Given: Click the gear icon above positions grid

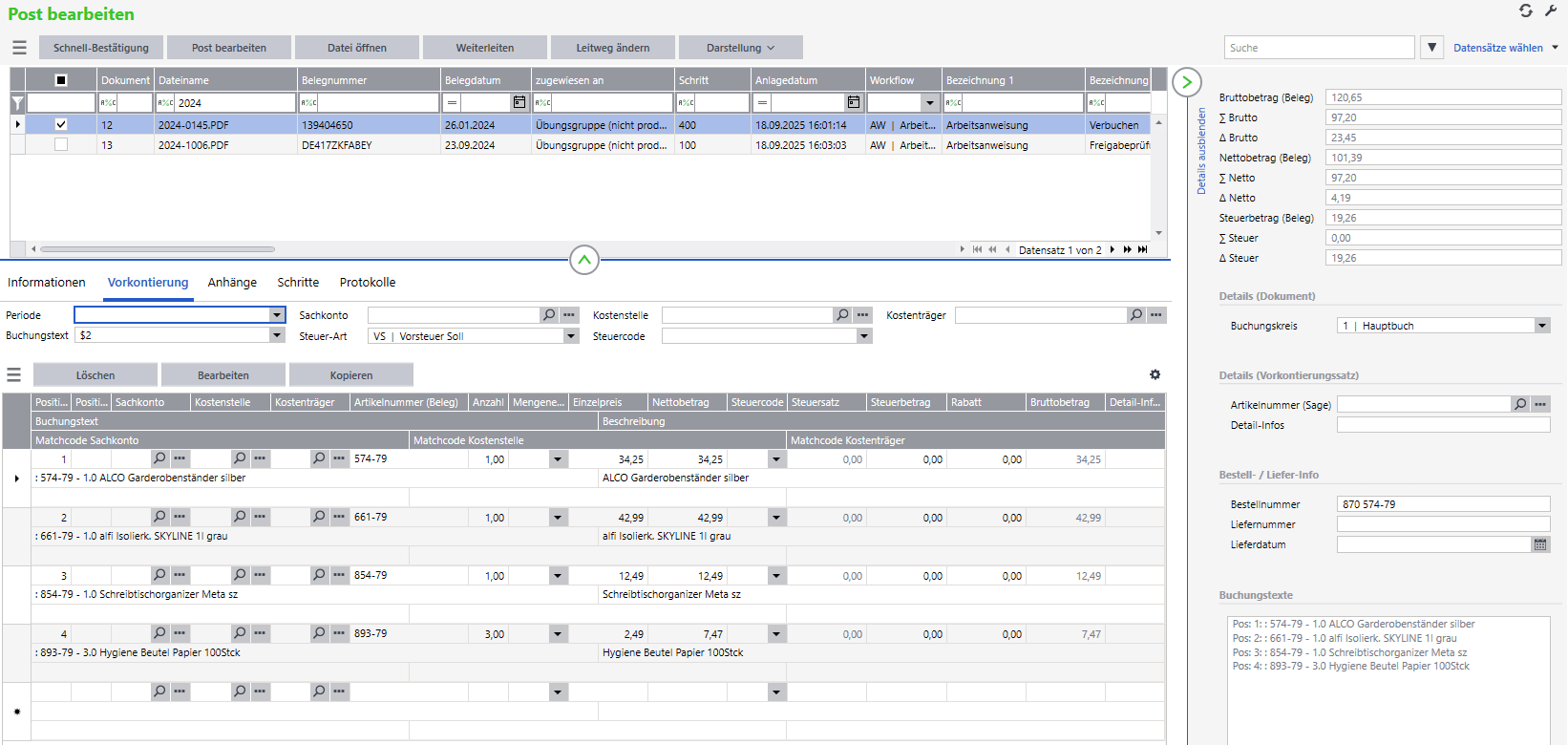Looking at the screenshot, I should (1155, 375).
